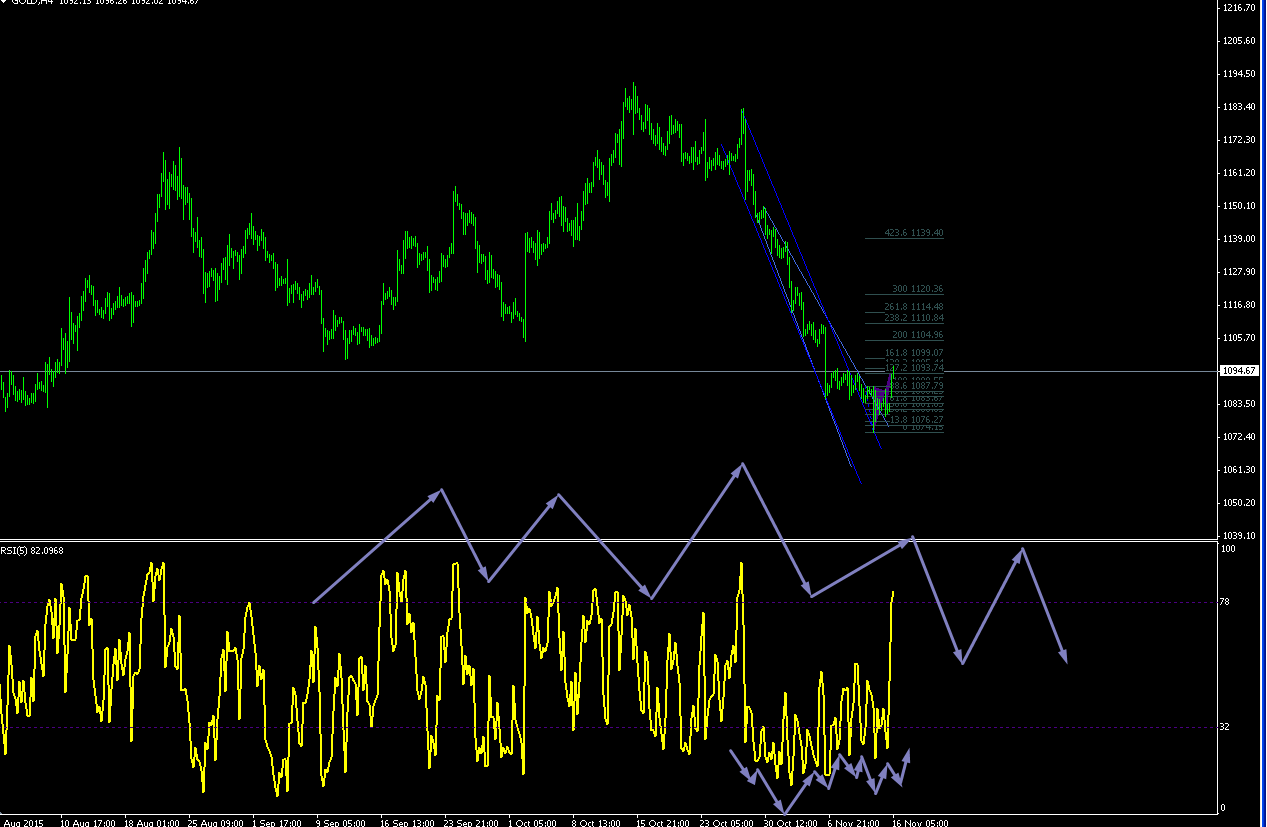Click the 16 Nov 05:00 time label
This screenshot has height=827, width=1267.
pyautogui.click(x=921, y=822)
